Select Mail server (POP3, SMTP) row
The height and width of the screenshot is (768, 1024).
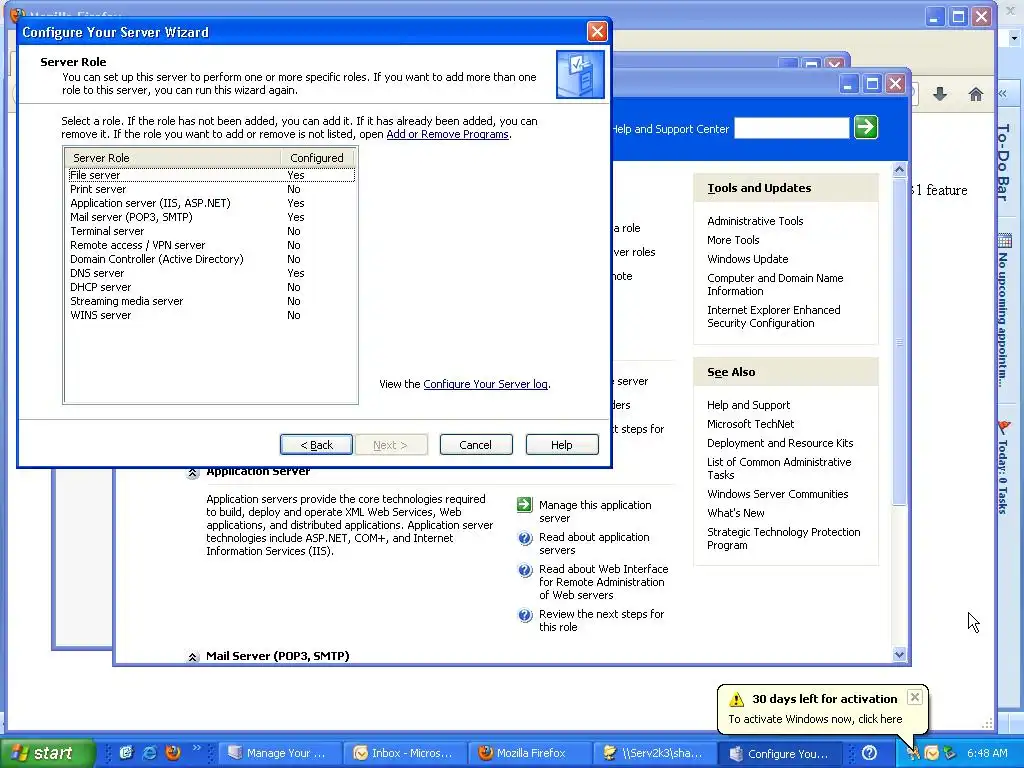[x=211, y=217]
